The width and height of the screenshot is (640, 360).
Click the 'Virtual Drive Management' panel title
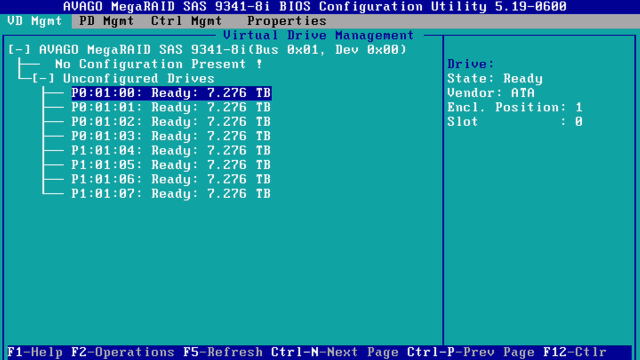[318, 36]
